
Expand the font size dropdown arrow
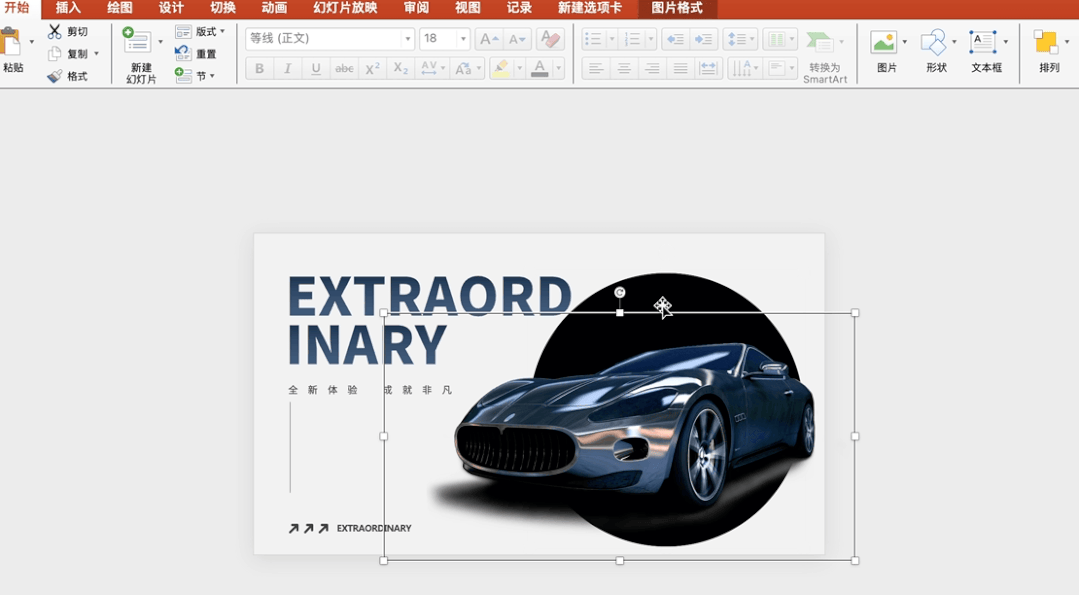pyautogui.click(x=463, y=39)
